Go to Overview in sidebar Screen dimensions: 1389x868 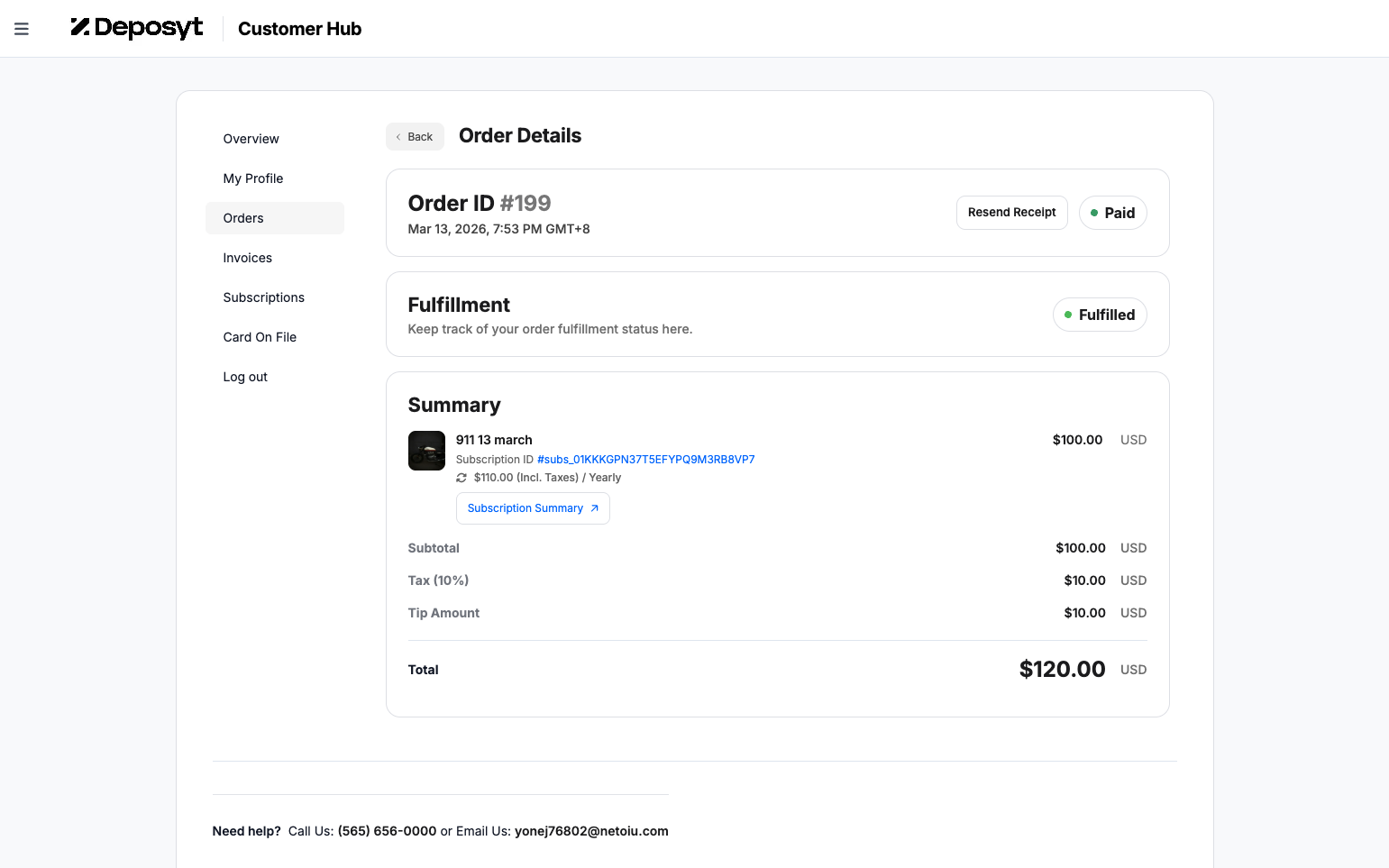click(251, 139)
